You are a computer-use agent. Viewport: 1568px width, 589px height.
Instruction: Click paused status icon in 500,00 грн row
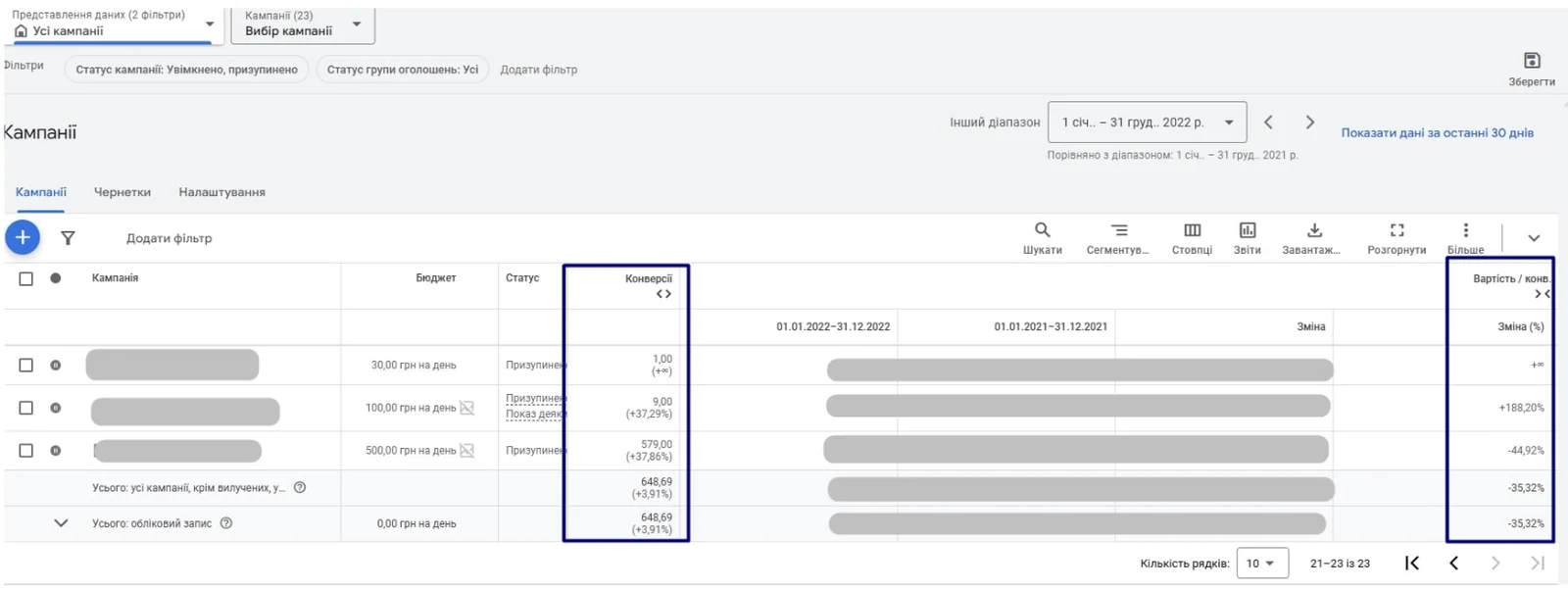point(56,451)
